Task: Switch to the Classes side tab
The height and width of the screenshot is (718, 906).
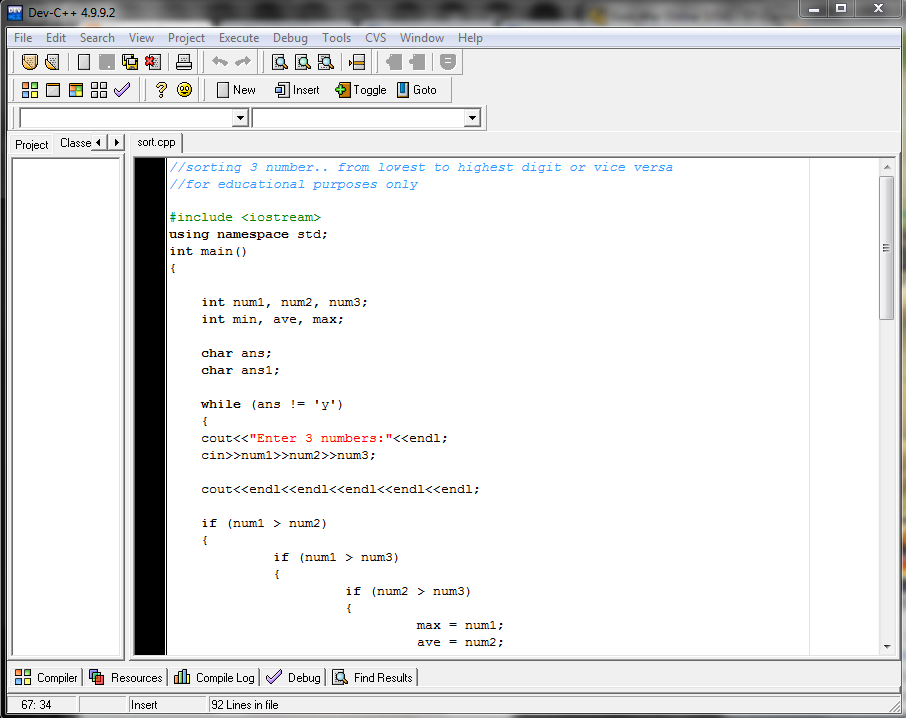Action: click(75, 143)
